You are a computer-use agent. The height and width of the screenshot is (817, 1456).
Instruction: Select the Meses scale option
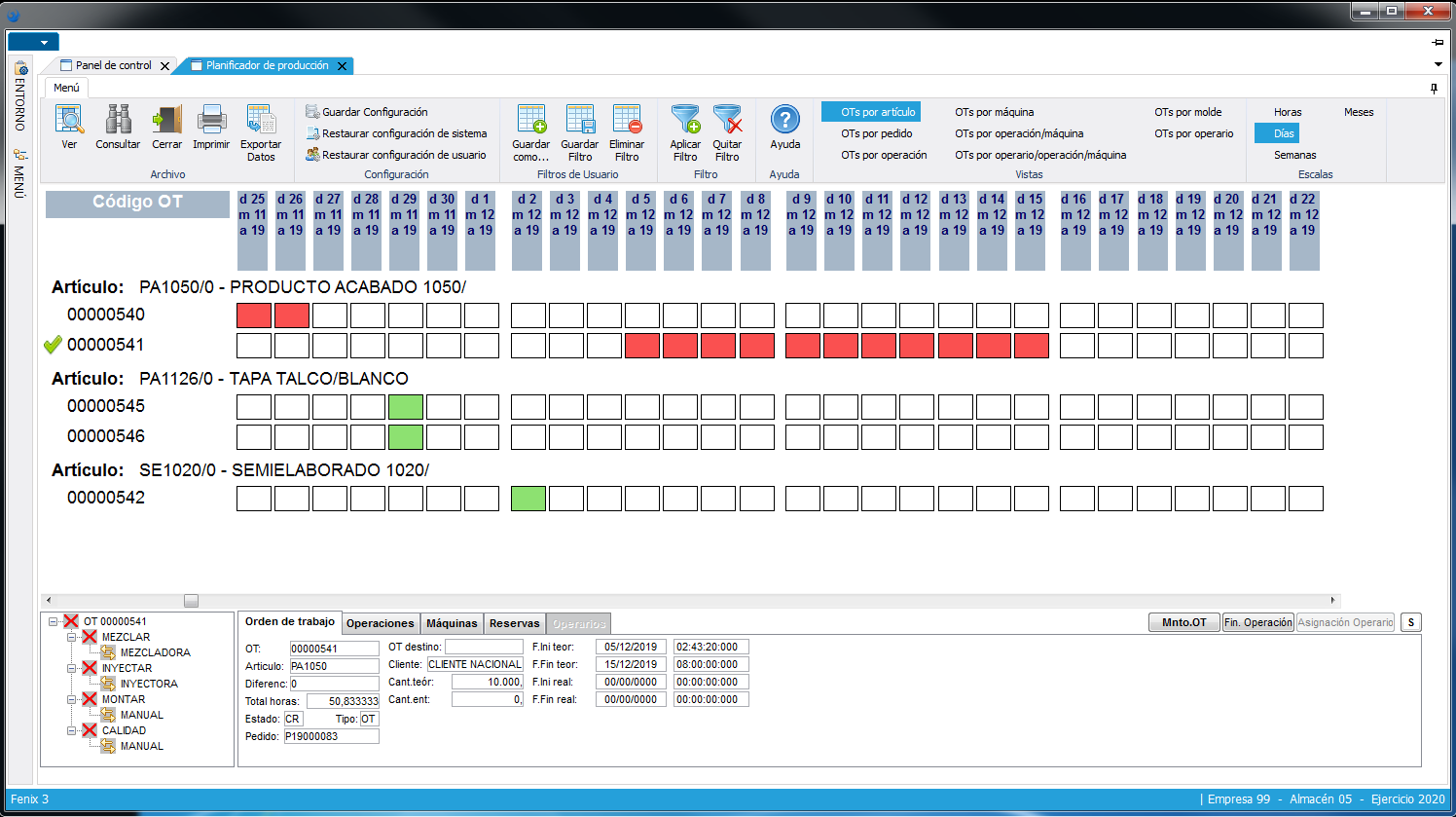pyautogui.click(x=1359, y=112)
